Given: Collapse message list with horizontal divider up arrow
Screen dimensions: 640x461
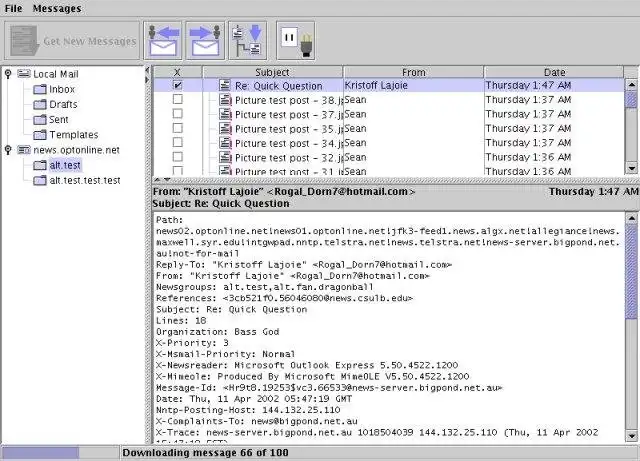Looking at the screenshot, I should click(x=157, y=180).
